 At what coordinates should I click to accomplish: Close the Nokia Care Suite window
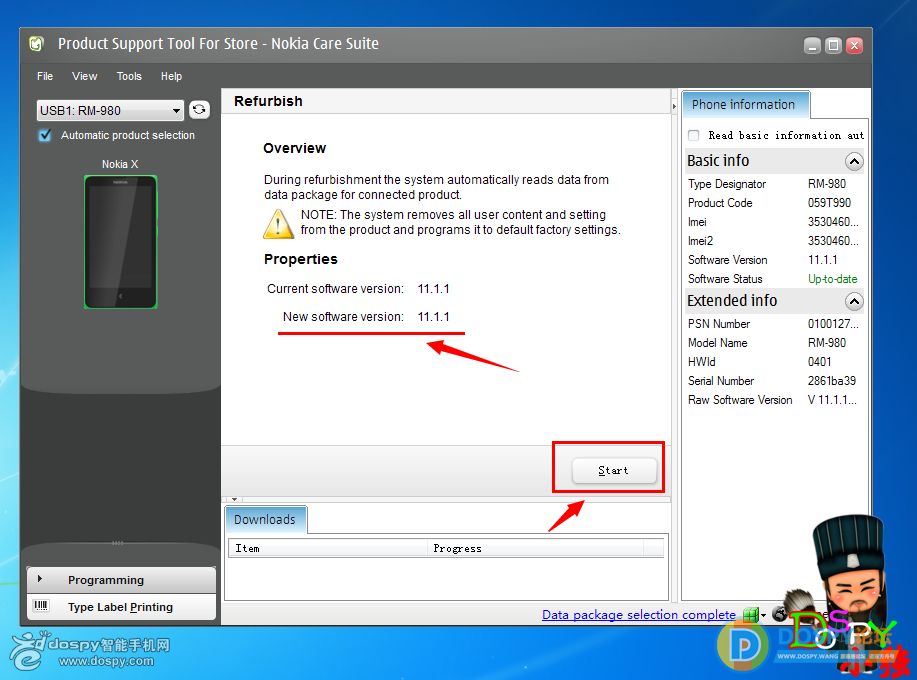(x=854, y=46)
